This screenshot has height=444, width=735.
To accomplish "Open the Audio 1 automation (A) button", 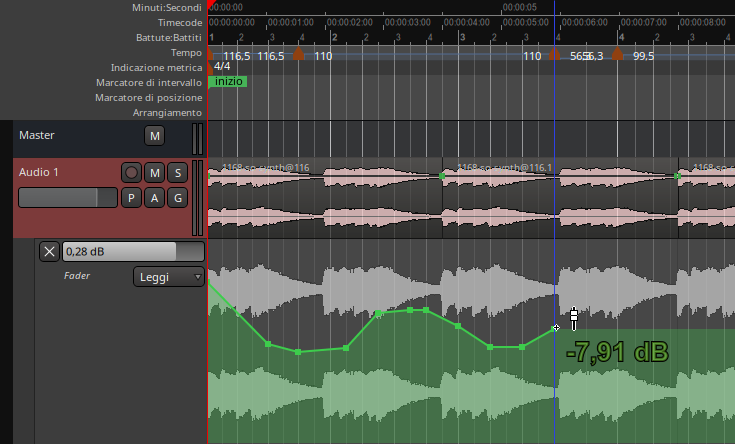I will [x=154, y=198].
